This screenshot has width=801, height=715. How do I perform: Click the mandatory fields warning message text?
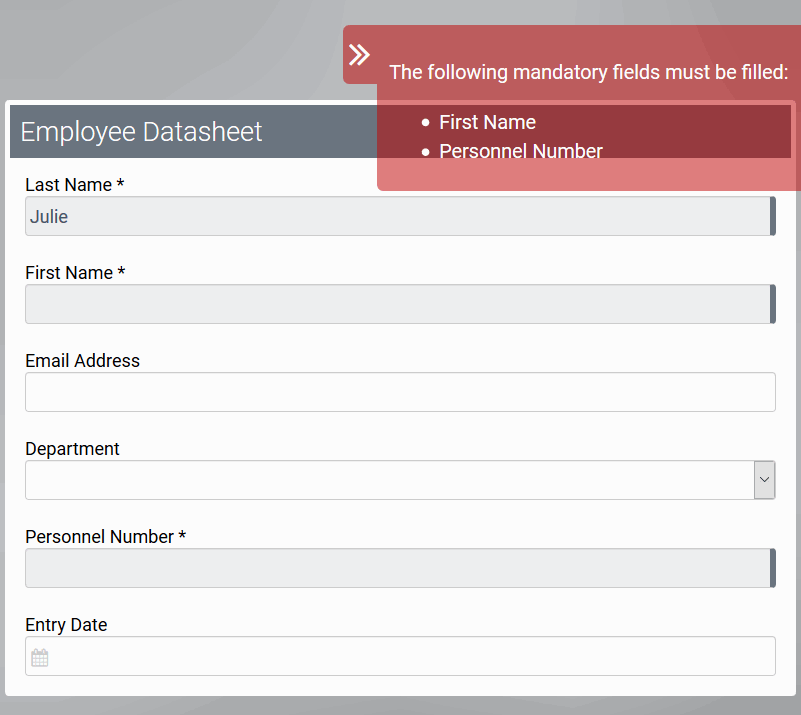click(x=588, y=72)
